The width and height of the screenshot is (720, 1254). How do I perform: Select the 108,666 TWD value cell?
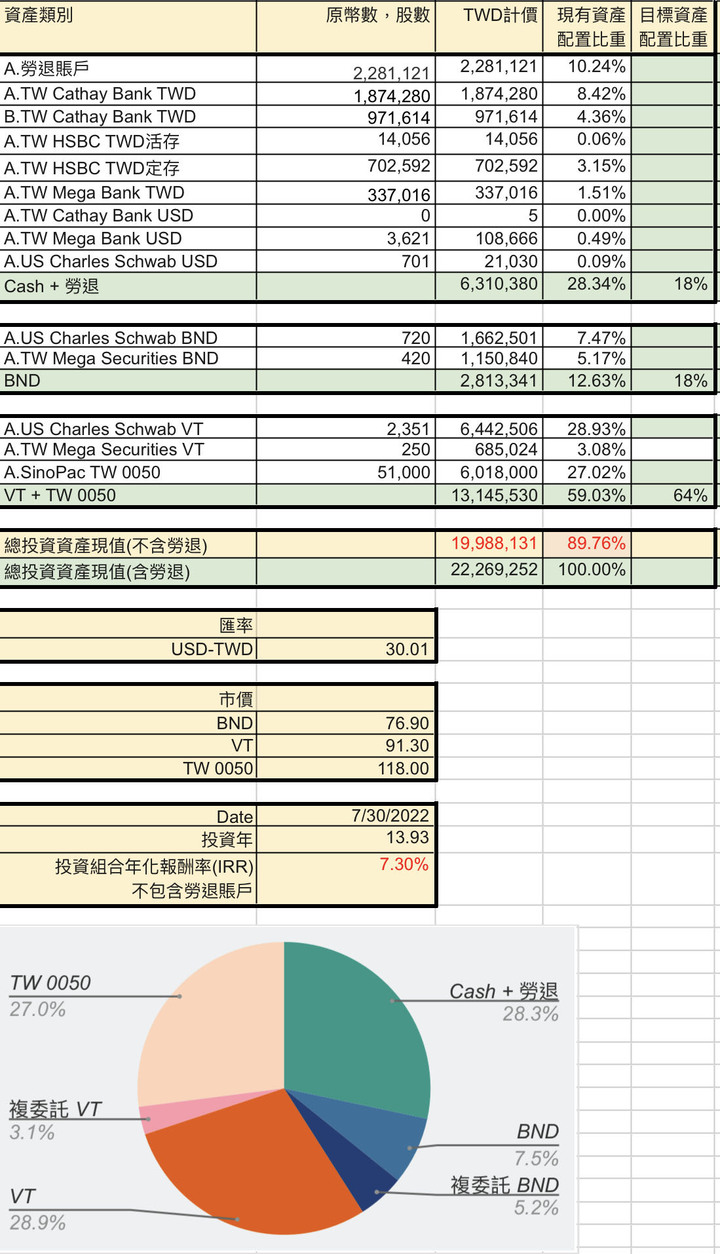(x=489, y=238)
